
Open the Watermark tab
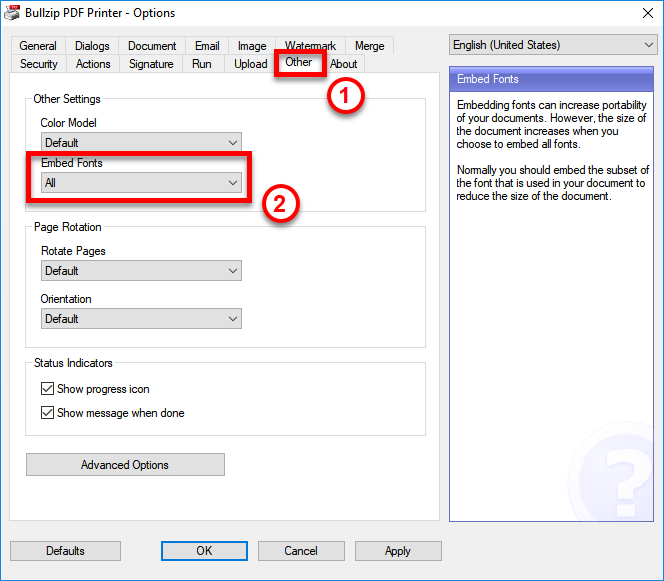[310, 46]
